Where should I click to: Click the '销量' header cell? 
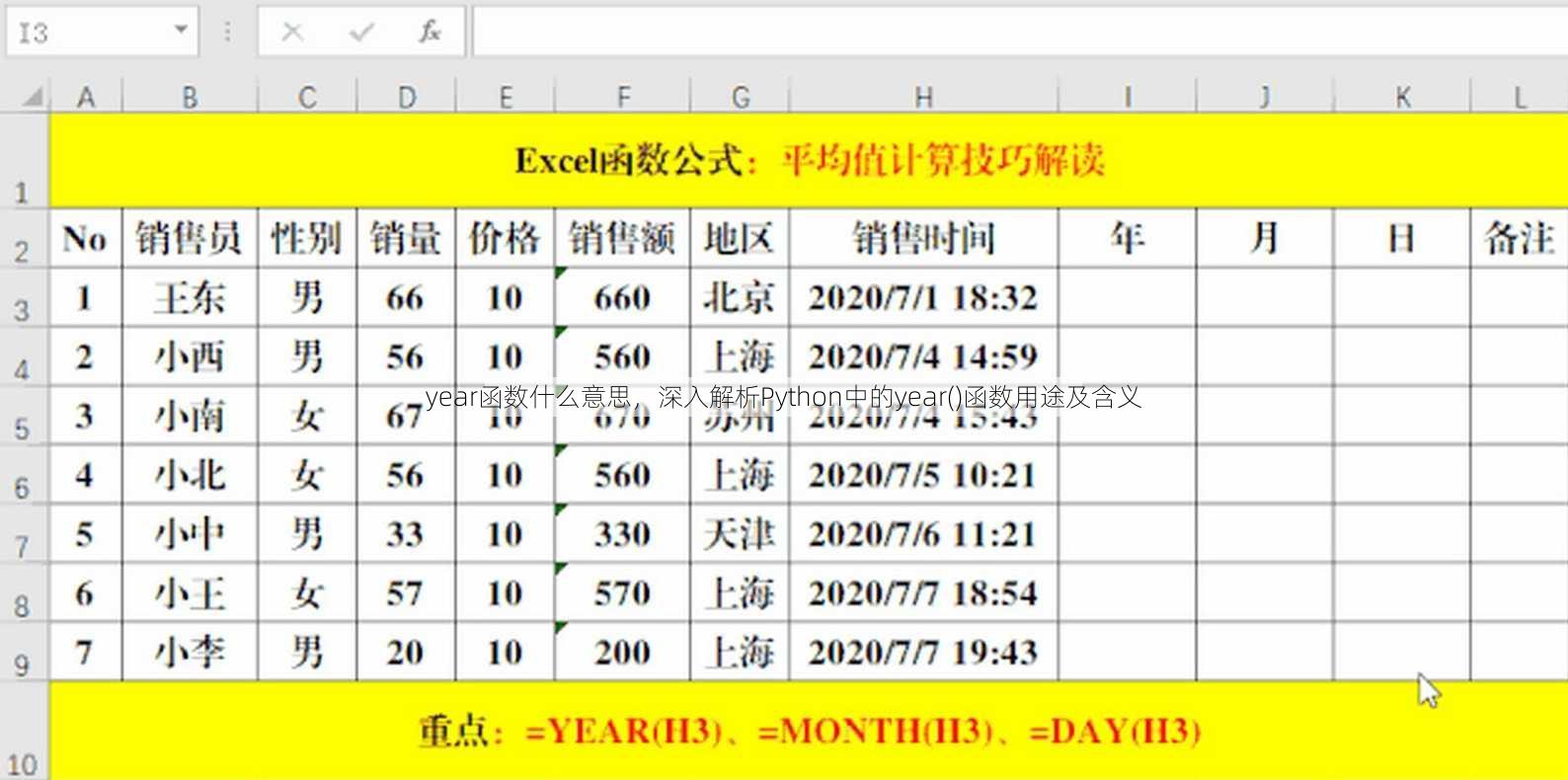click(x=406, y=238)
